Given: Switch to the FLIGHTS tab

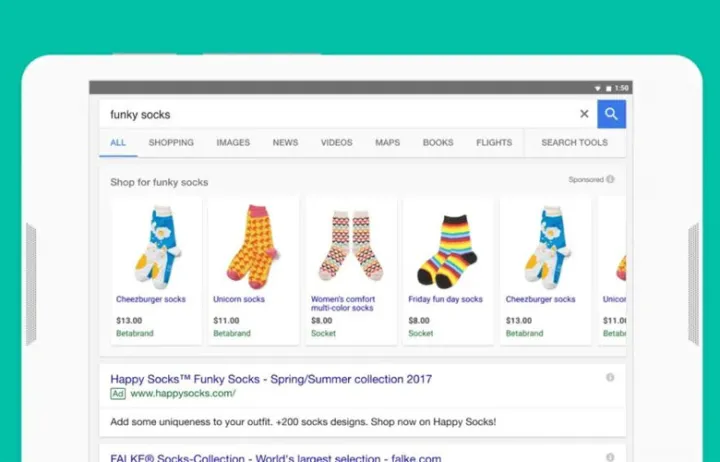Looking at the screenshot, I should [494, 143].
